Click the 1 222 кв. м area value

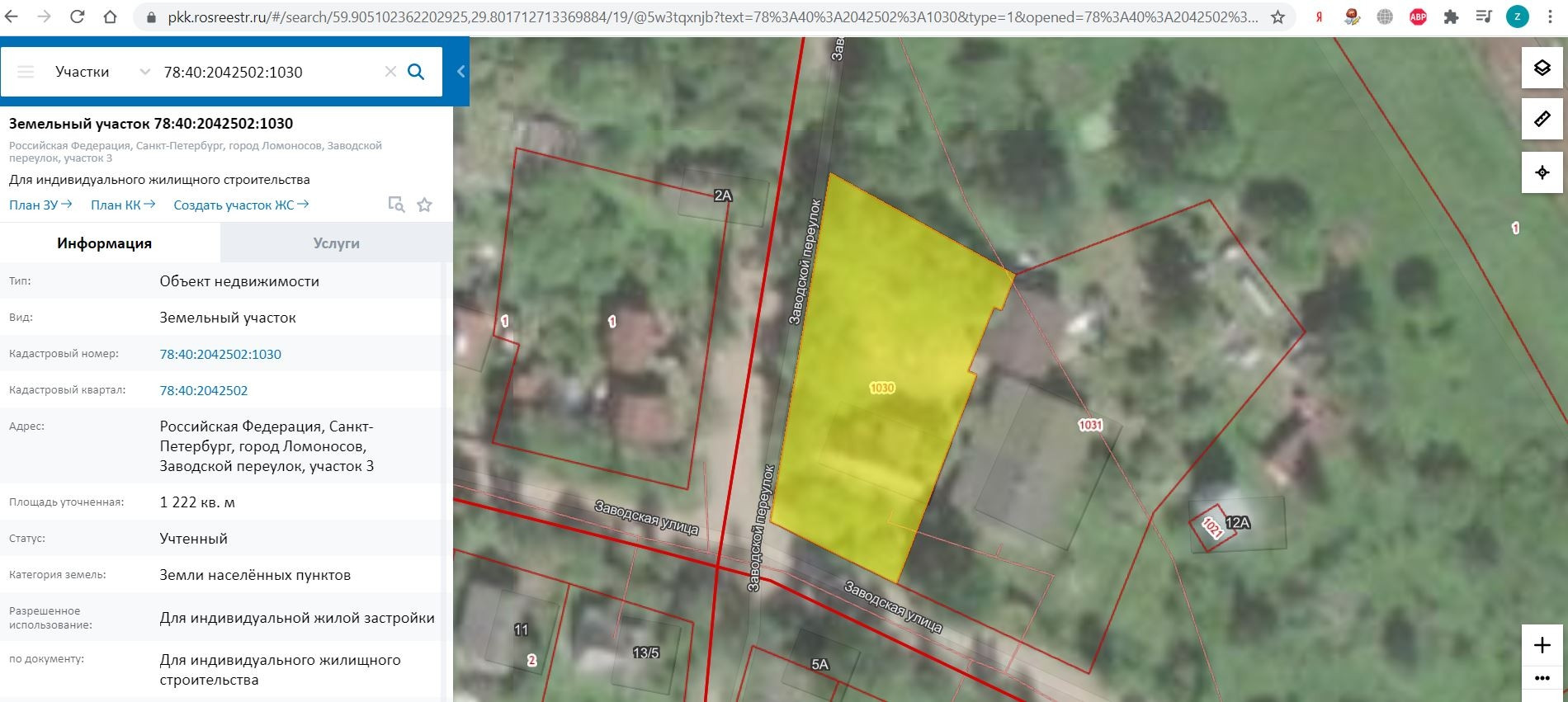[197, 502]
